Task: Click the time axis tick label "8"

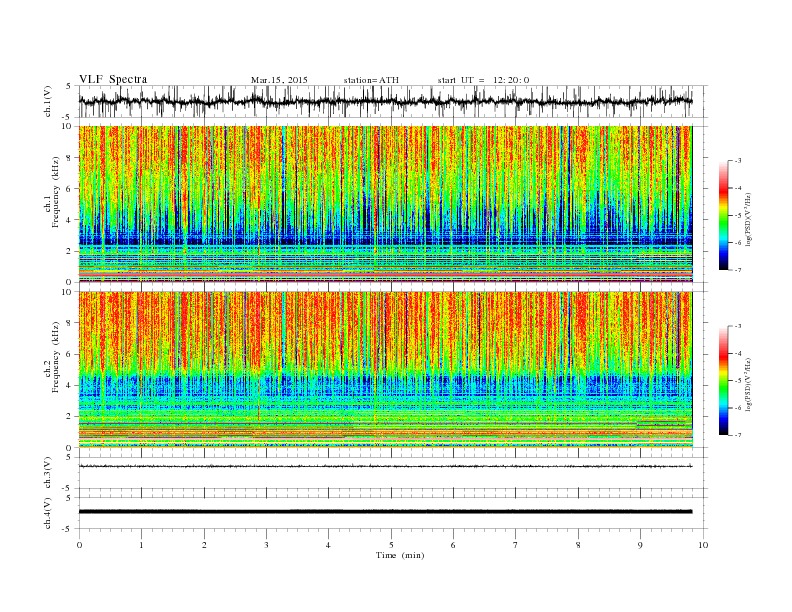Action: pyautogui.click(x=578, y=545)
